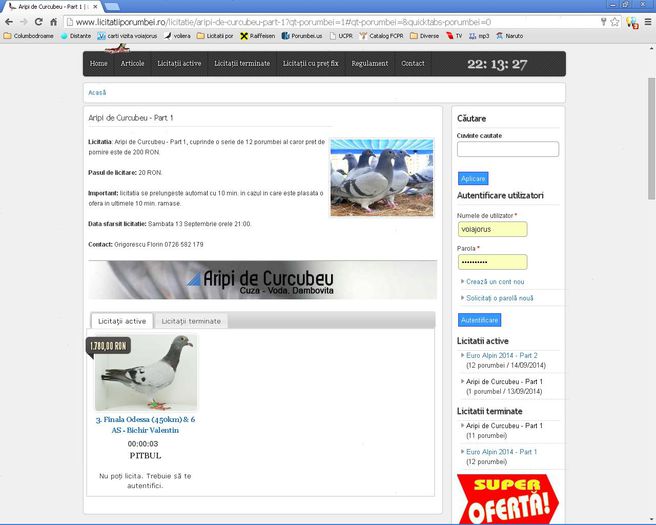Viewport: 656px width, 525px height.
Task: Bookmark this page with the star icon
Action: point(596,21)
